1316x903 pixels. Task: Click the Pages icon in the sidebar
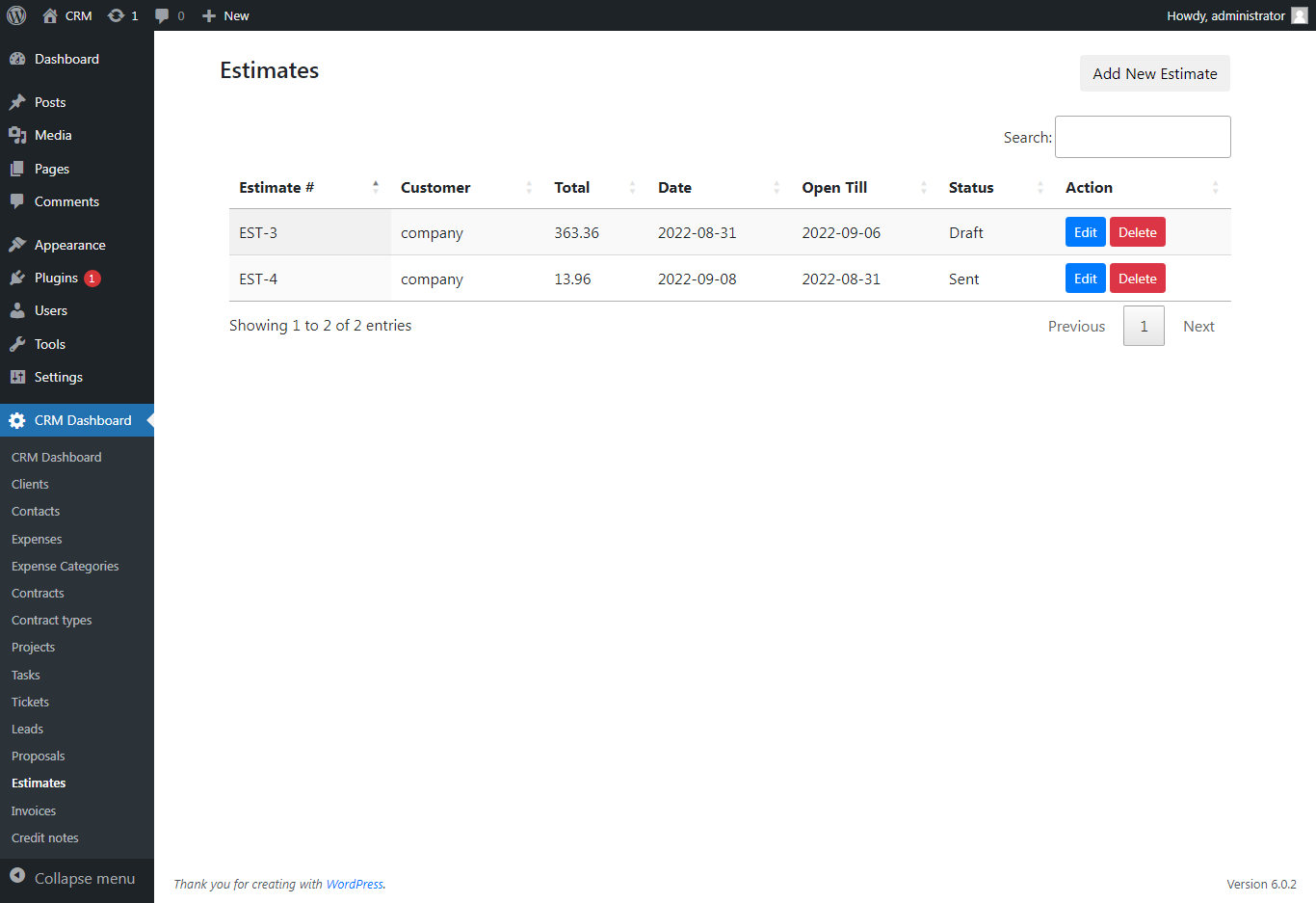[19, 169]
